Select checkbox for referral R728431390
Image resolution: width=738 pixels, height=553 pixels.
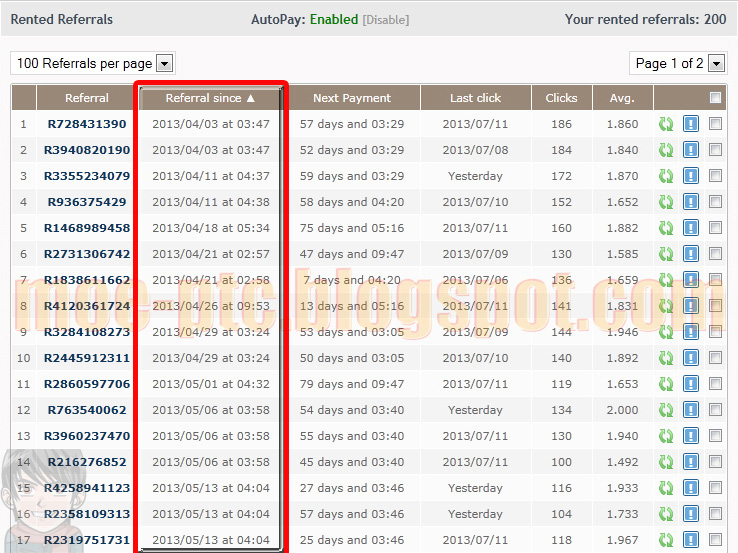[x=715, y=124]
